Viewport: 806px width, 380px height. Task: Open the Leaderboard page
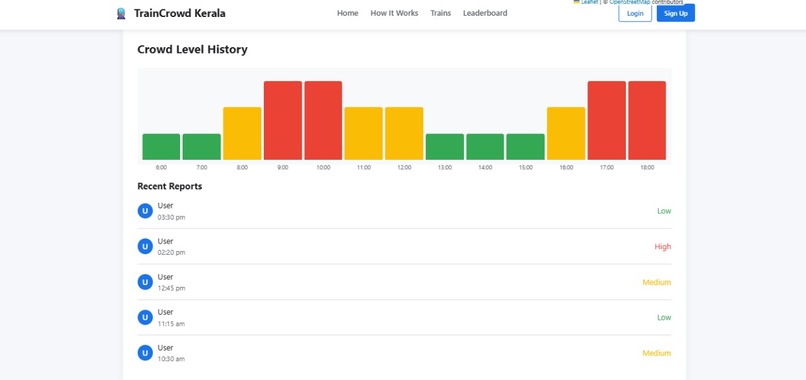pos(485,13)
